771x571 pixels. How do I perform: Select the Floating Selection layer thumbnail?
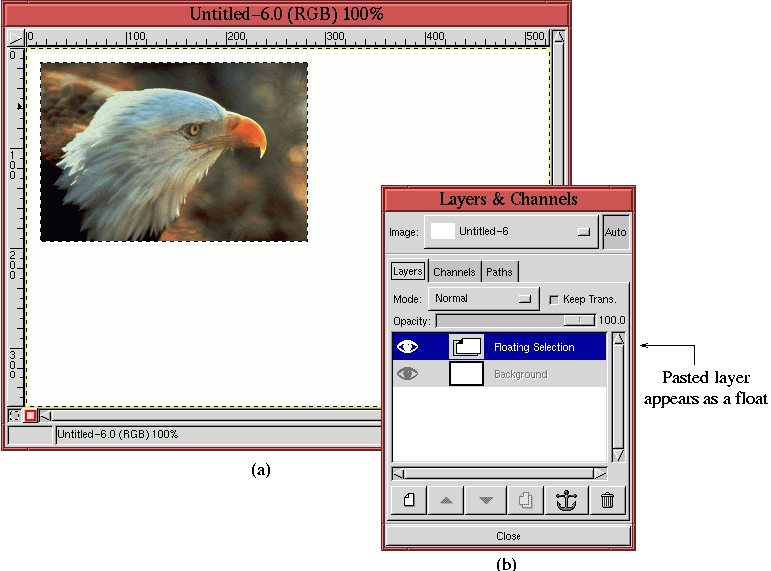467,347
